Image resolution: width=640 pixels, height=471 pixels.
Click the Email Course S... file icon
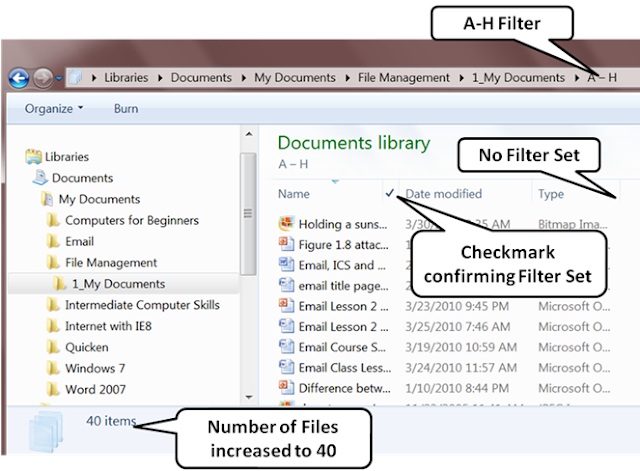(287, 347)
